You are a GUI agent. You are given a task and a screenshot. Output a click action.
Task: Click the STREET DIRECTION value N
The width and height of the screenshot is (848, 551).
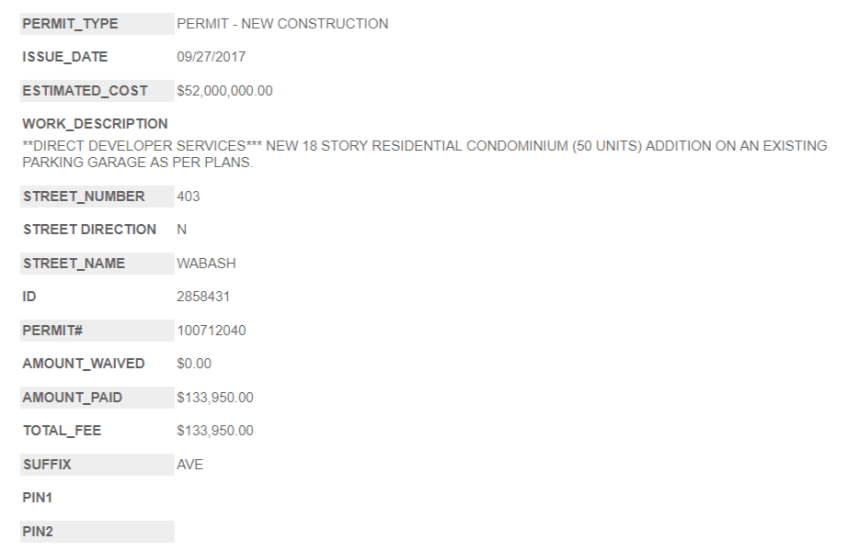(181, 230)
